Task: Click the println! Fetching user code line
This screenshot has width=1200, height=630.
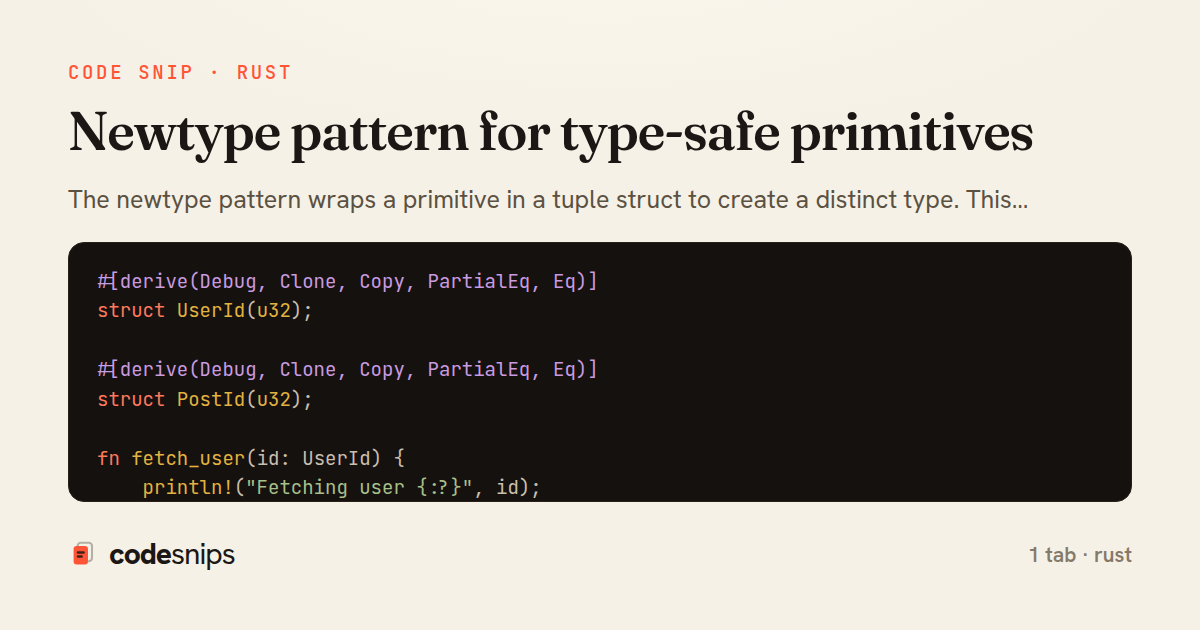Action: point(341,488)
